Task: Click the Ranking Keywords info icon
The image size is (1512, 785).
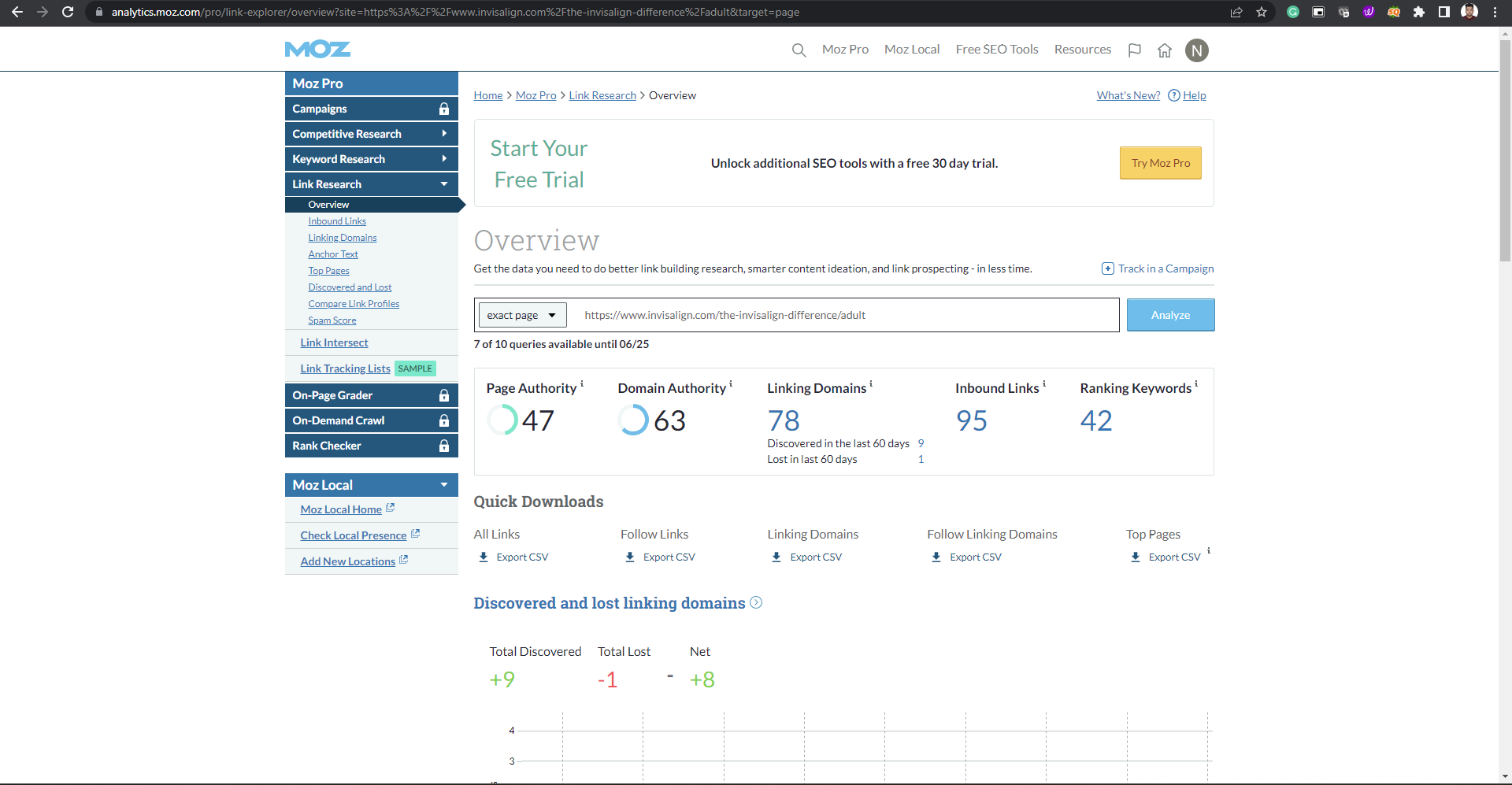Action: pos(1196,383)
